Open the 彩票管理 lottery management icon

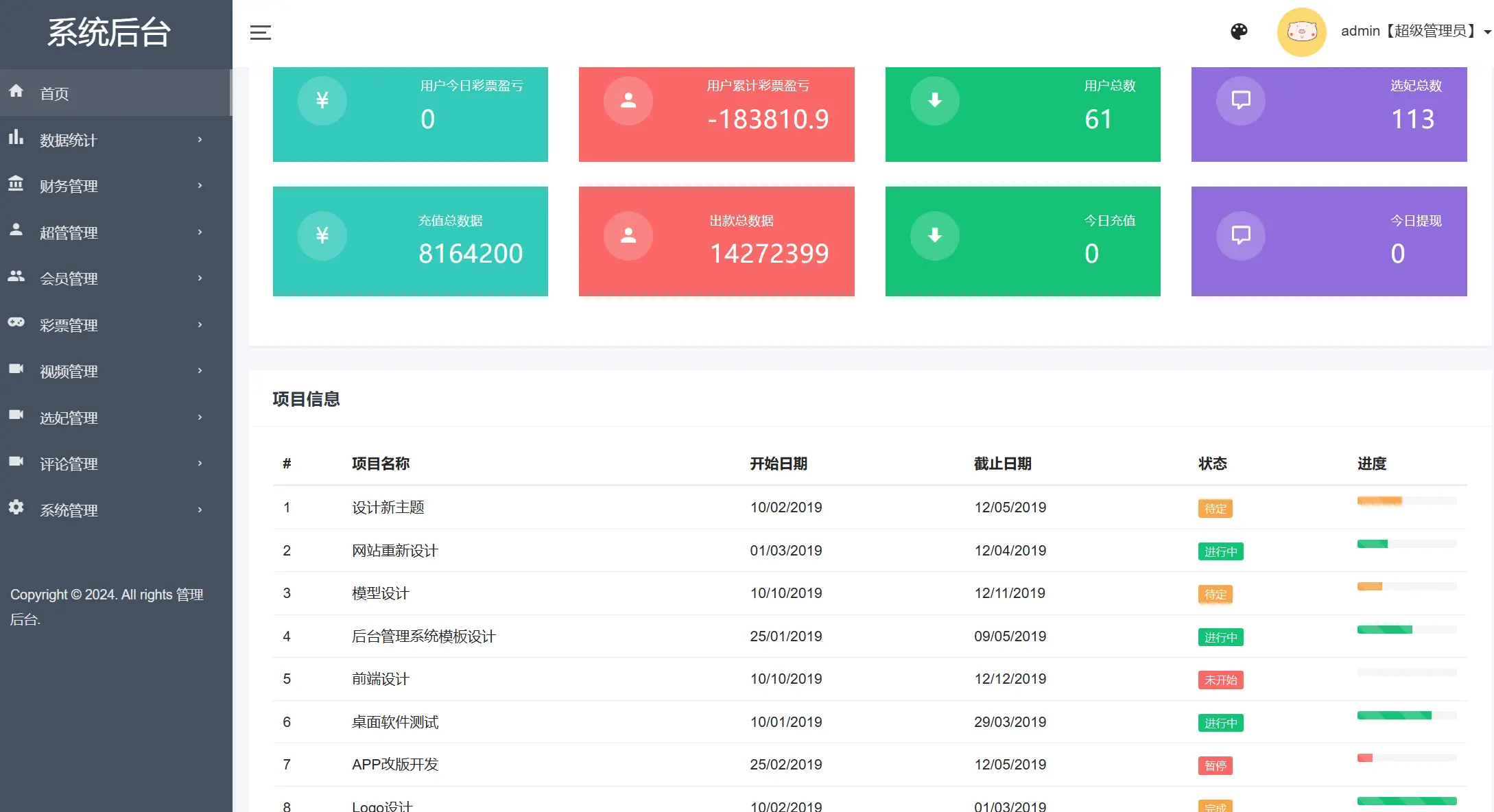click(16, 324)
